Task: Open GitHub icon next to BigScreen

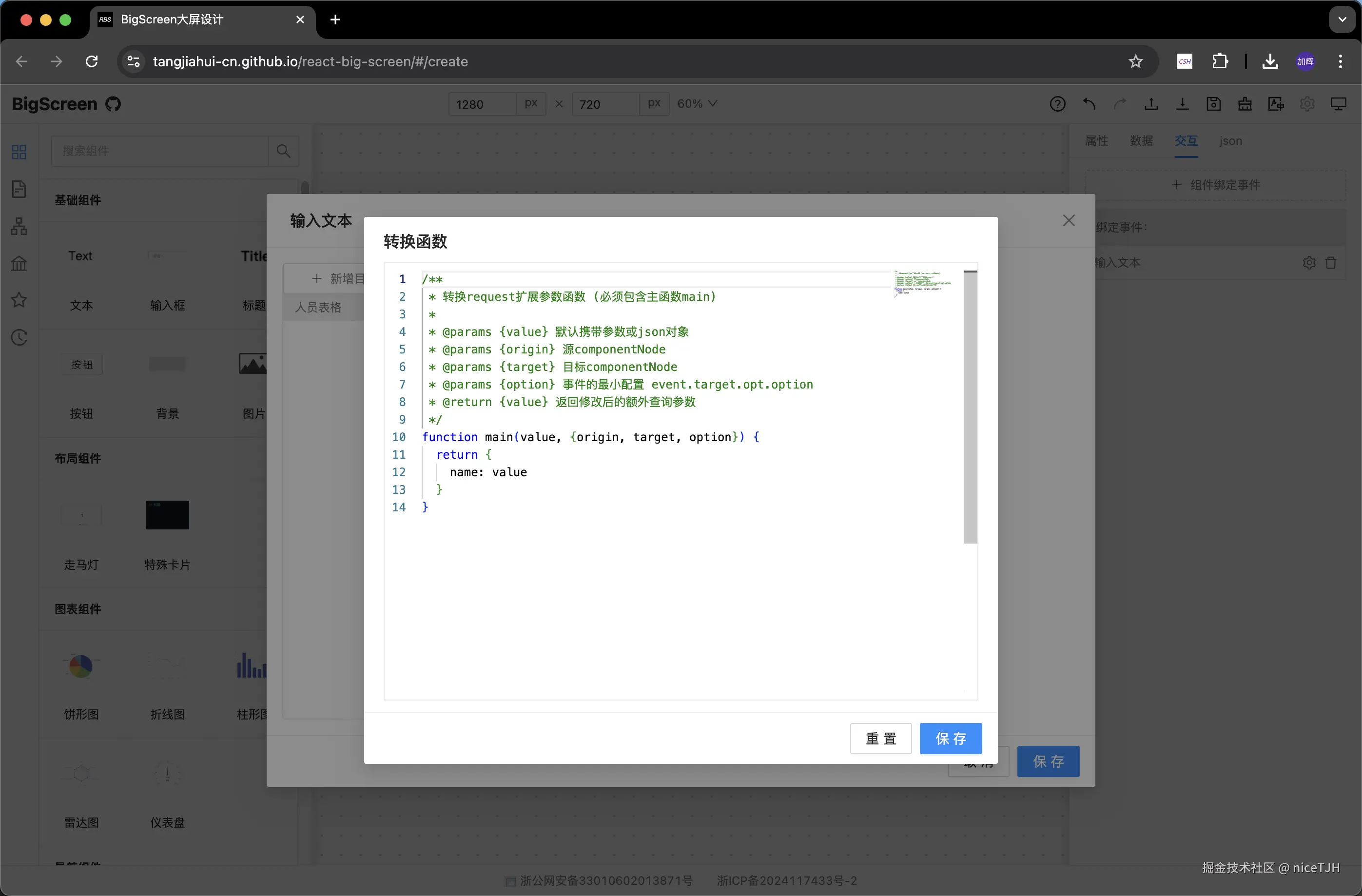Action: coord(113,104)
